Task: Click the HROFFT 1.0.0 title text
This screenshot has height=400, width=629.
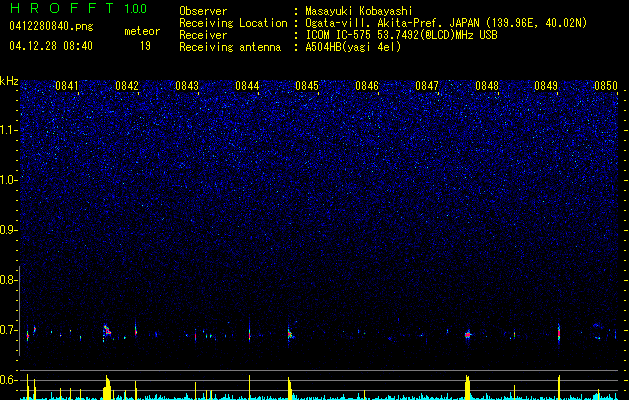Action: click(x=79, y=8)
